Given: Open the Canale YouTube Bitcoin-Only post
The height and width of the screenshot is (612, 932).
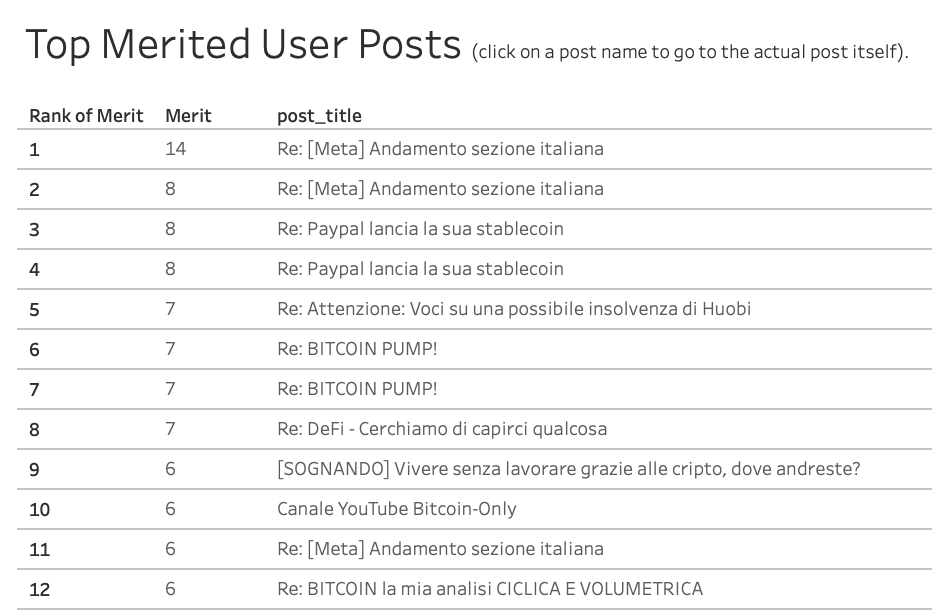Looking at the screenshot, I should pos(396,509).
